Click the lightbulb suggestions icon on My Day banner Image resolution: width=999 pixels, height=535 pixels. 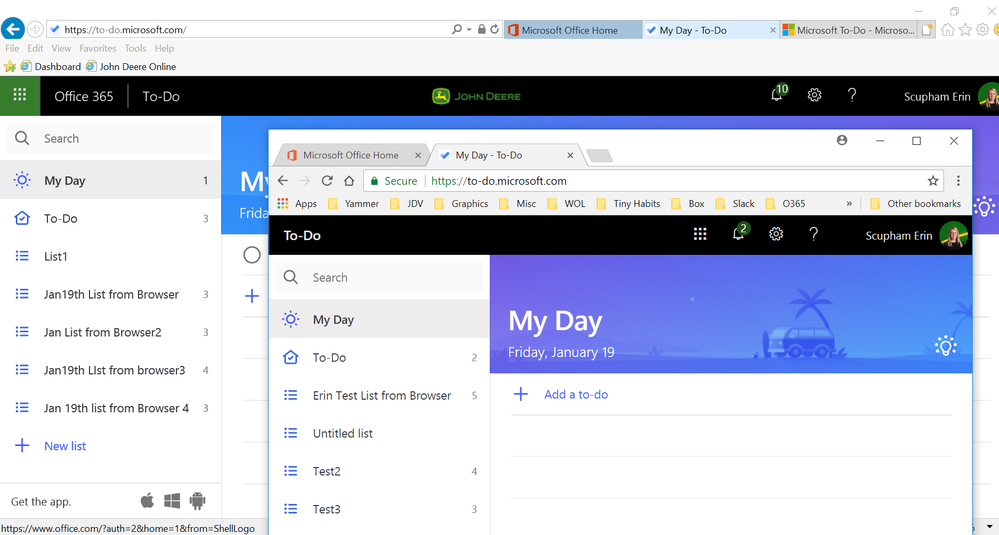[x=945, y=346]
